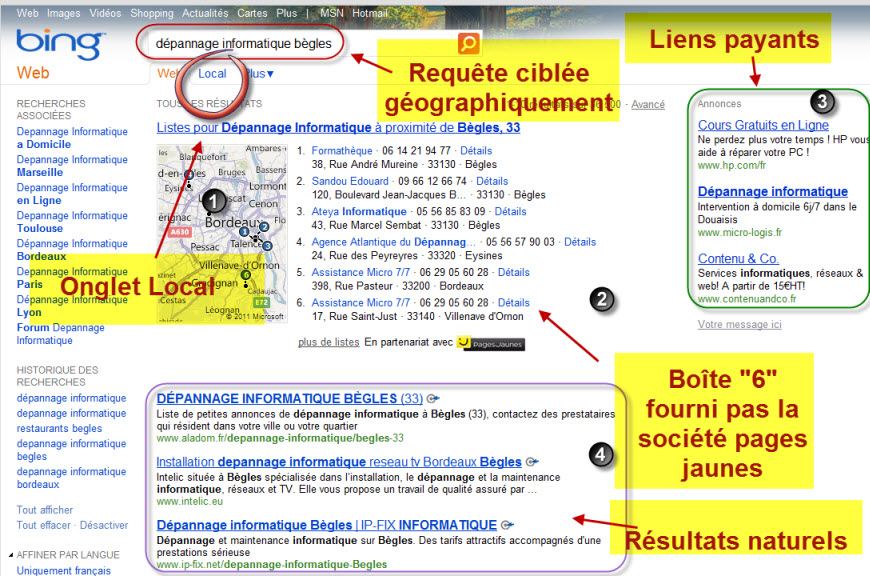Click the green URL www.contenuandco.fr
The width and height of the screenshot is (870, 576).
coord(747,299)
